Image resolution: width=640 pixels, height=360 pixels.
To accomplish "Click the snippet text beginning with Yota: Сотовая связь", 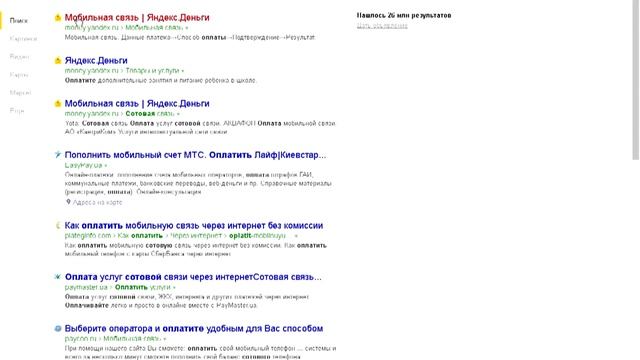I will tap(200, 127).
